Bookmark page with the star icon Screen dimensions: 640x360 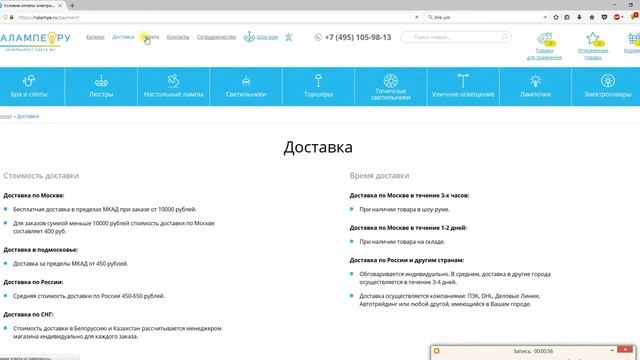coord(556,17)
